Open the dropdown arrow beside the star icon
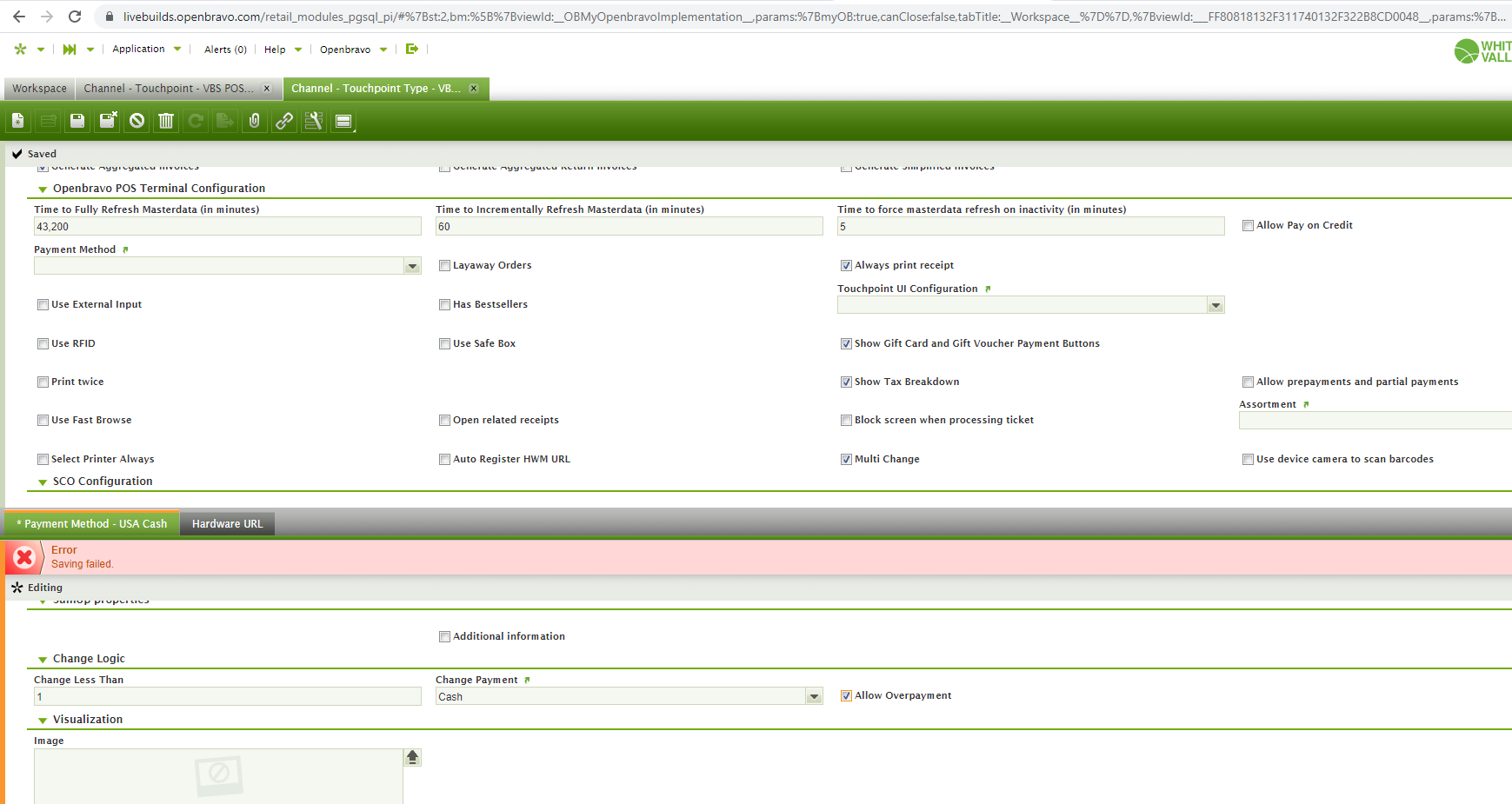The image size is (1512, 804). (x=41, y=50)
